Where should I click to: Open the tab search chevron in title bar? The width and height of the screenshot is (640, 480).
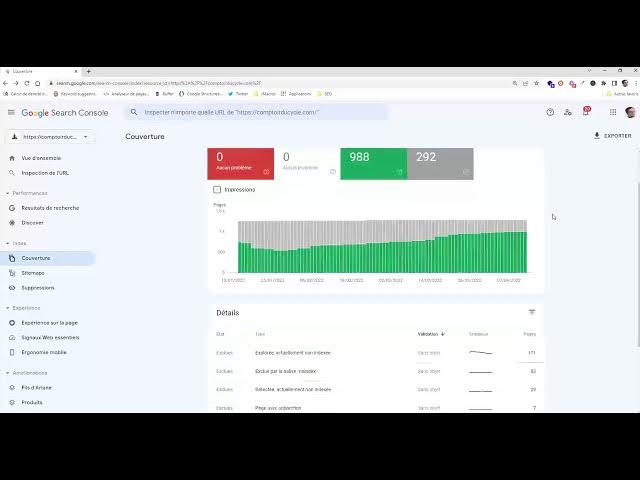589,71
